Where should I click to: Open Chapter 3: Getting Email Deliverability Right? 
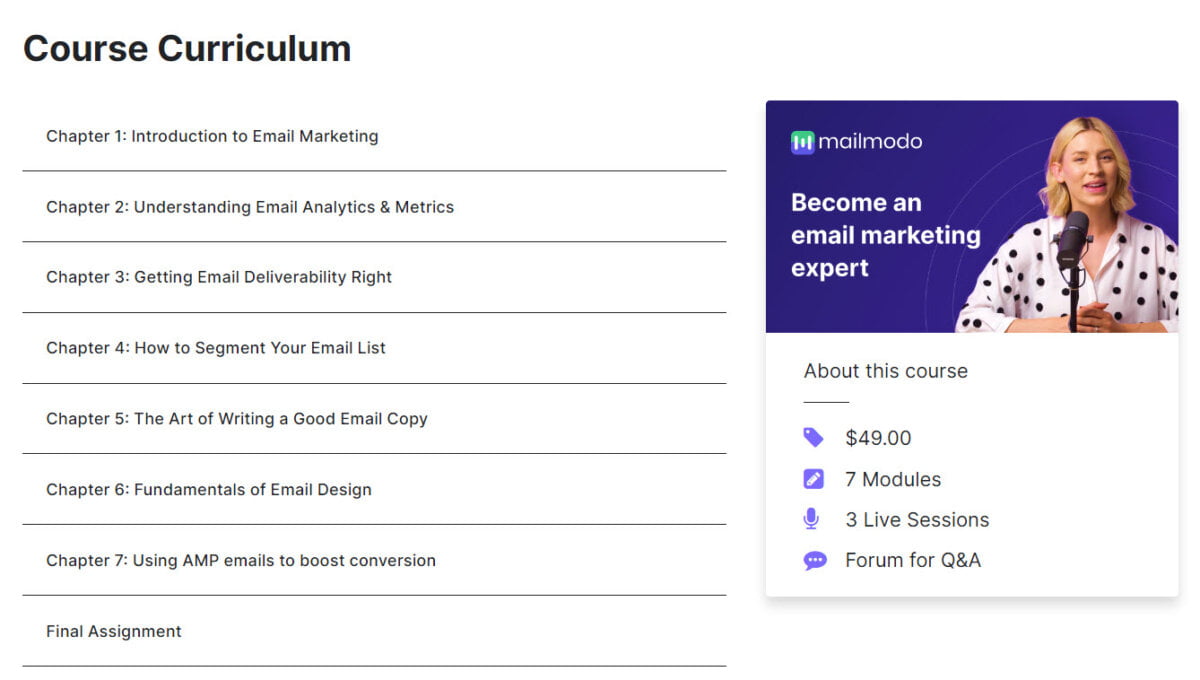point(217,277)
